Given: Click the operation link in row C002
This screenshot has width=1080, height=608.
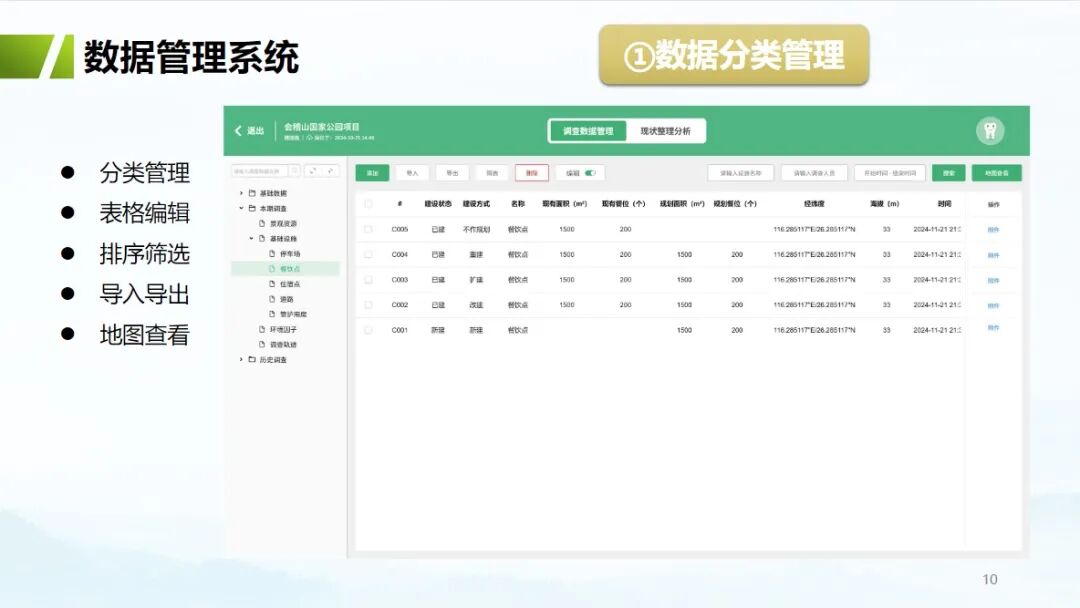Looking at the screenshot, I should tap(993, 306).
